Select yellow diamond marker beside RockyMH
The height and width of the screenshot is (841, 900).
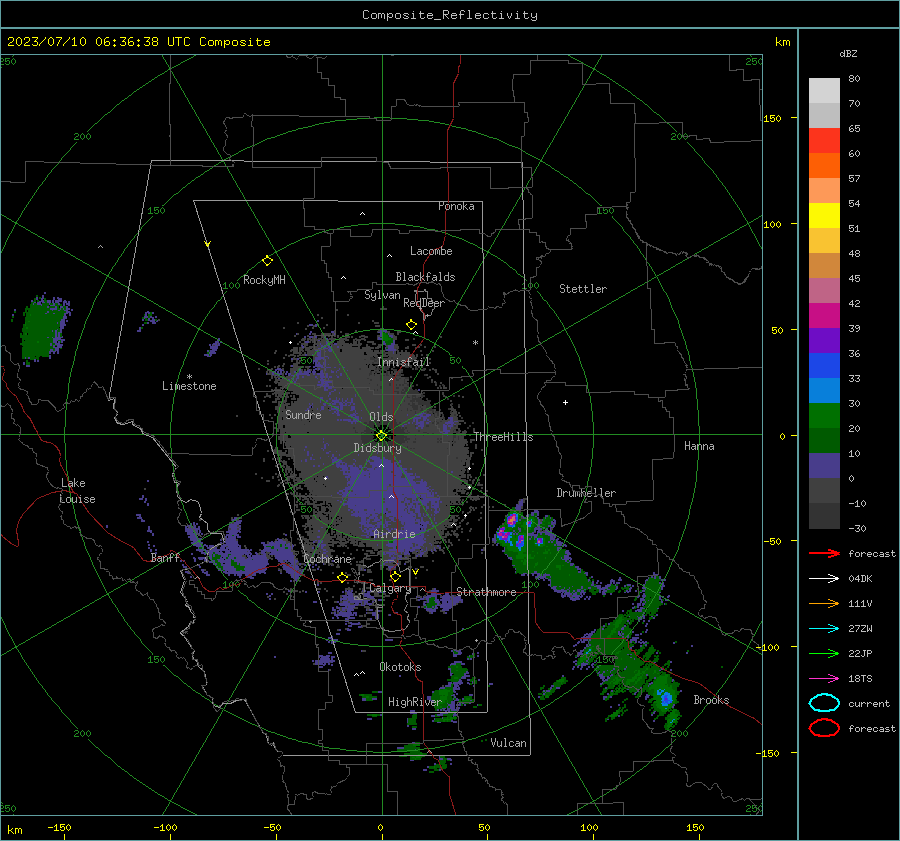pyautogui.click(x=267, y=261)
